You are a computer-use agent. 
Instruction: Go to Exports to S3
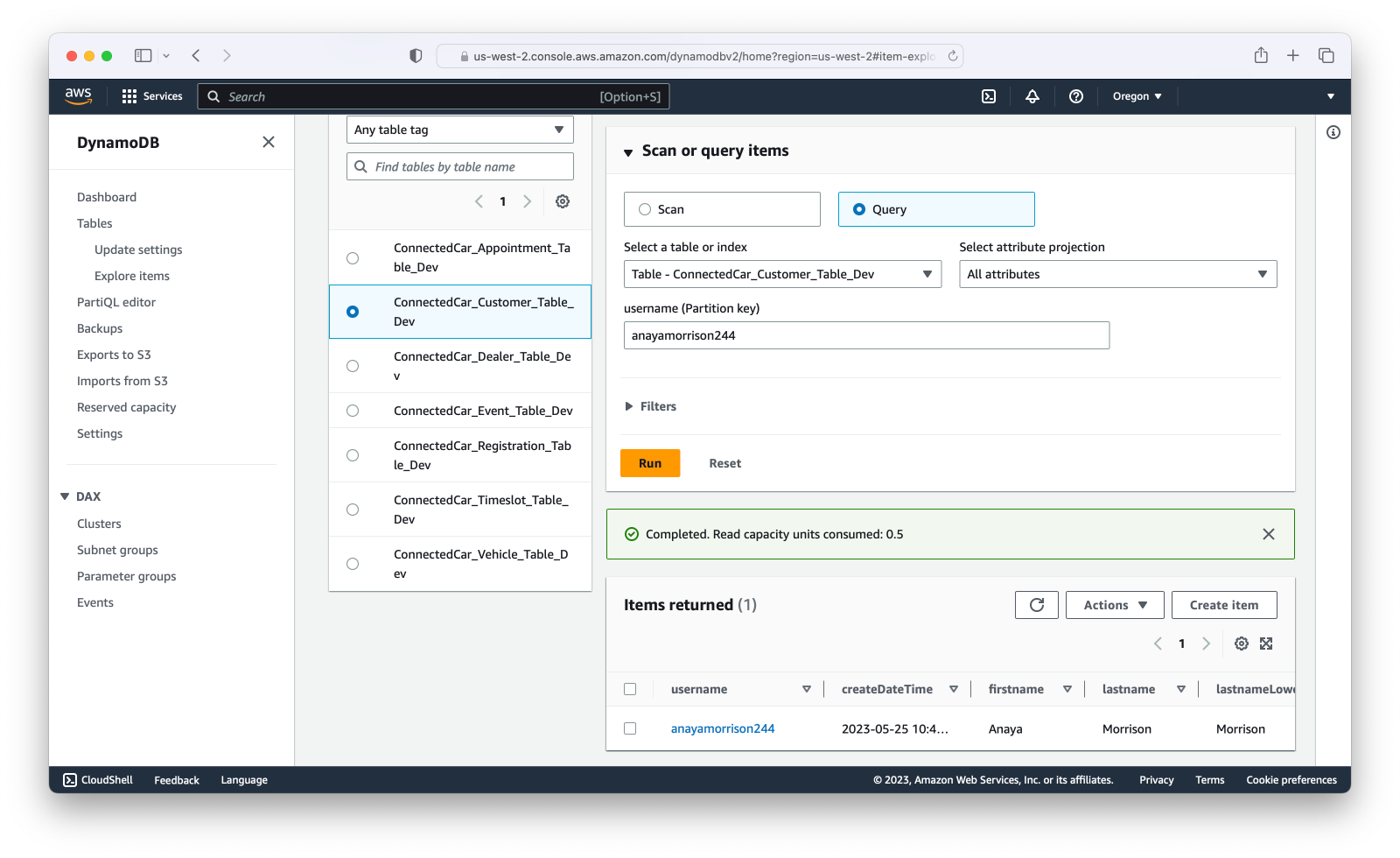[114, 355]
